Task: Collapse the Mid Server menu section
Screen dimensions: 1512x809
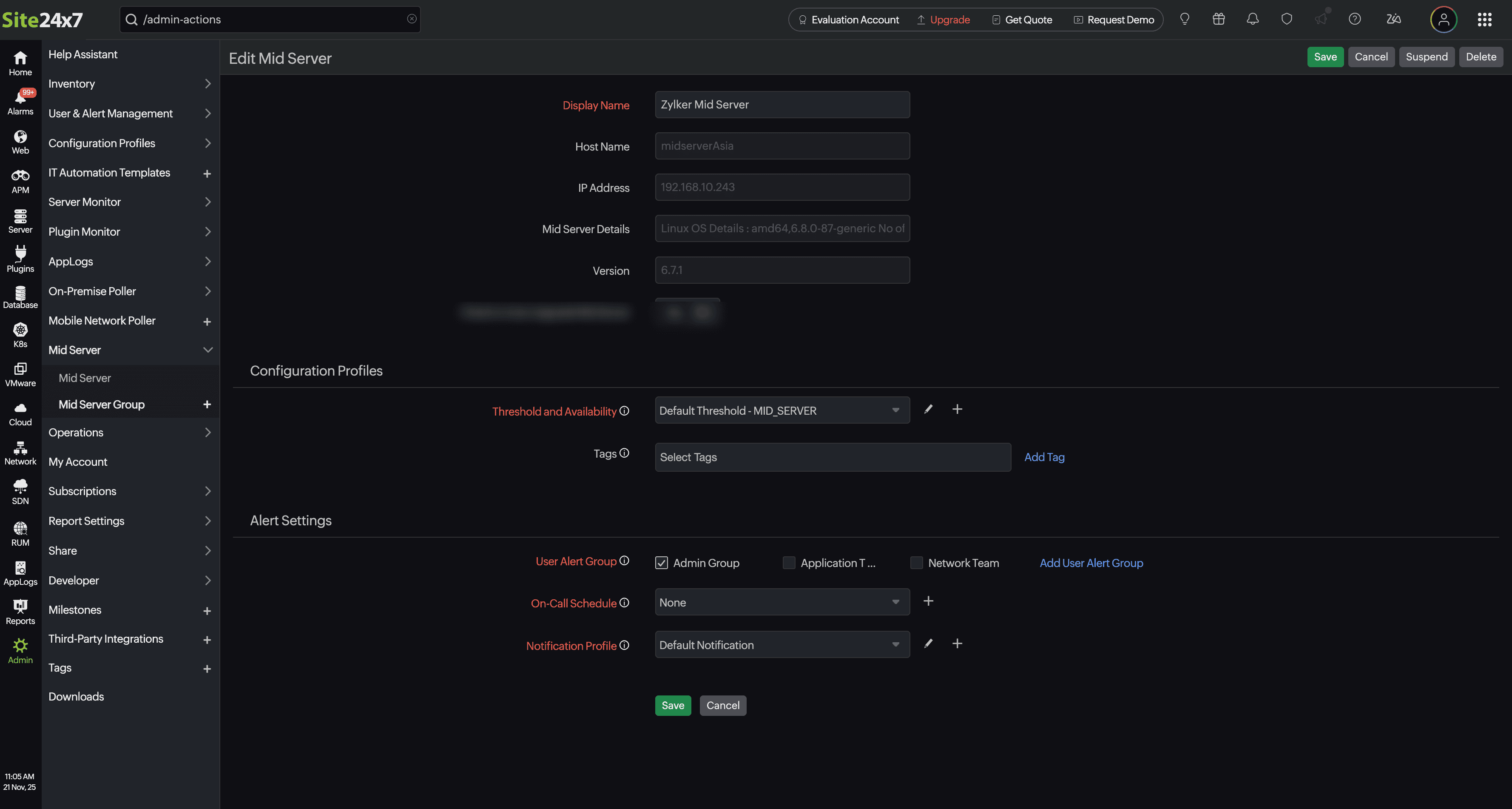Action: tap(207, 350)
